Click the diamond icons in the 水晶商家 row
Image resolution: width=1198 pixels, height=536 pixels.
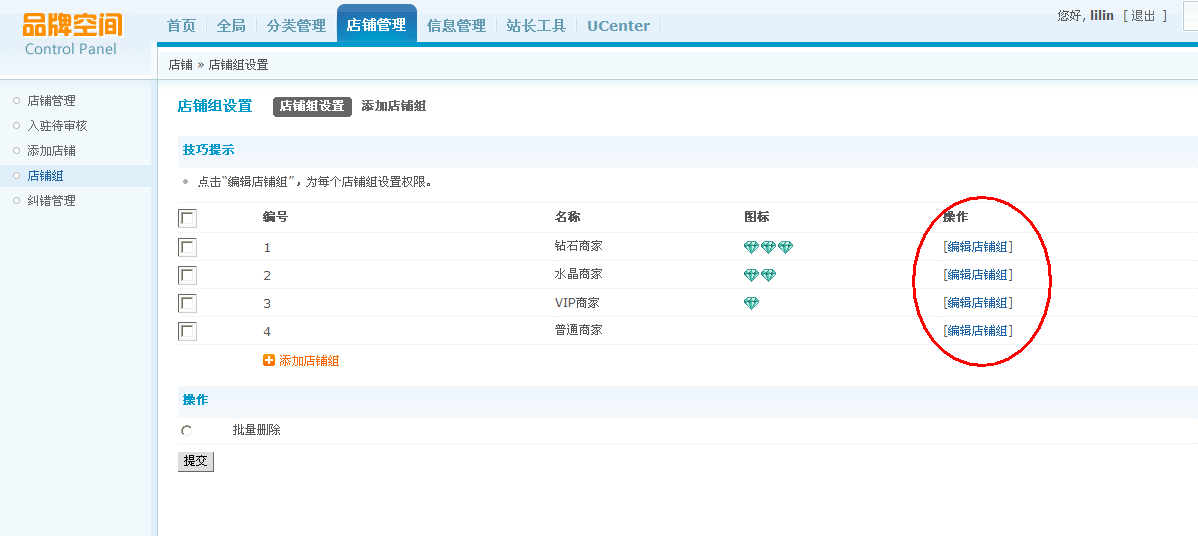760,275
